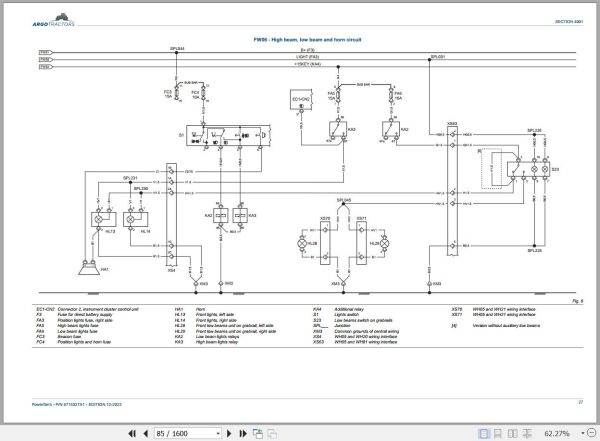600x441 pixels.
Task: Select single page view mode
Action: 484,433
